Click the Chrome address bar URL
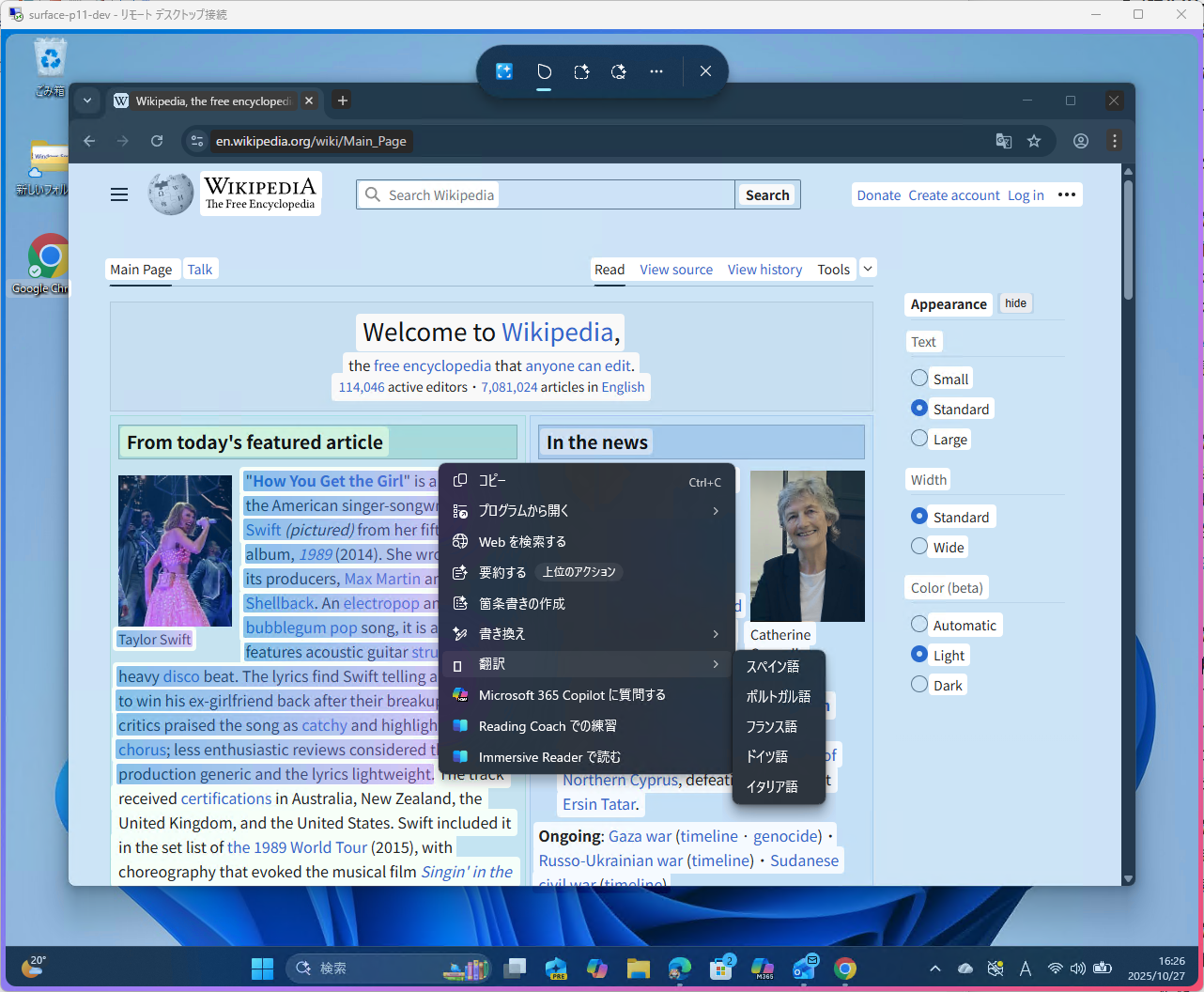Viewport: 1204px width, 992px height. click(x=311, y=141)
